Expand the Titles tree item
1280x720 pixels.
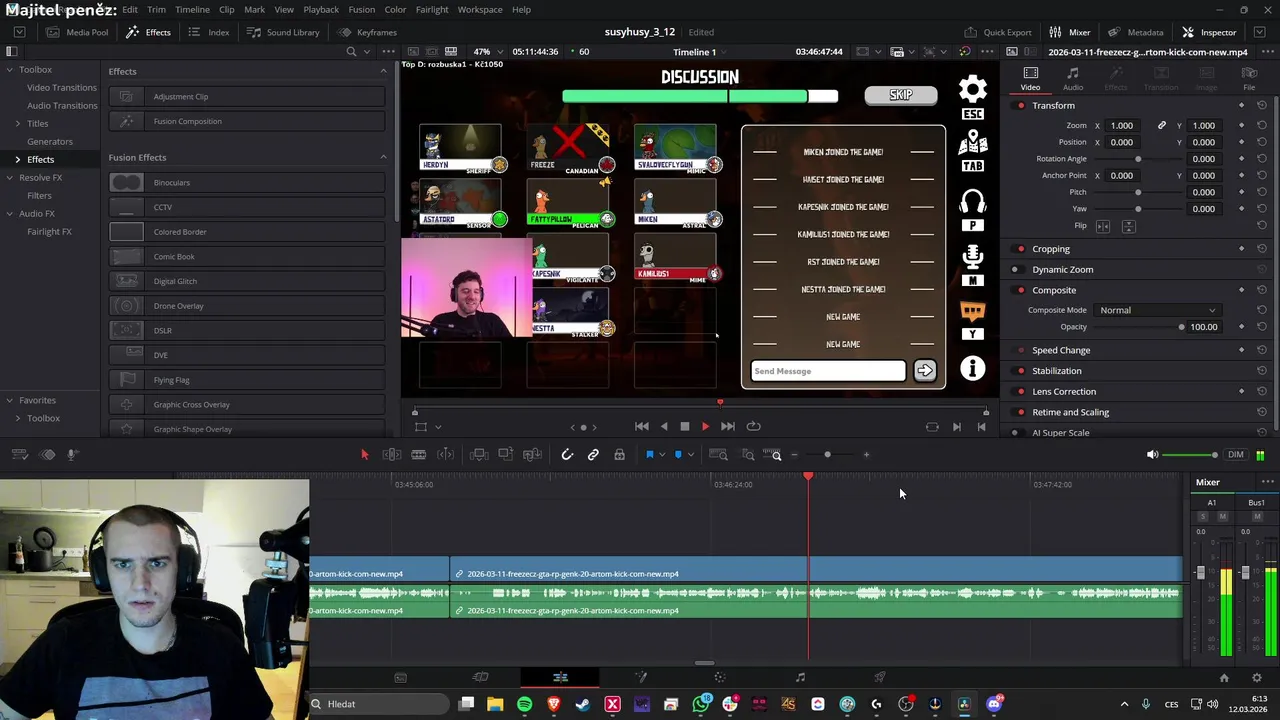17,123
